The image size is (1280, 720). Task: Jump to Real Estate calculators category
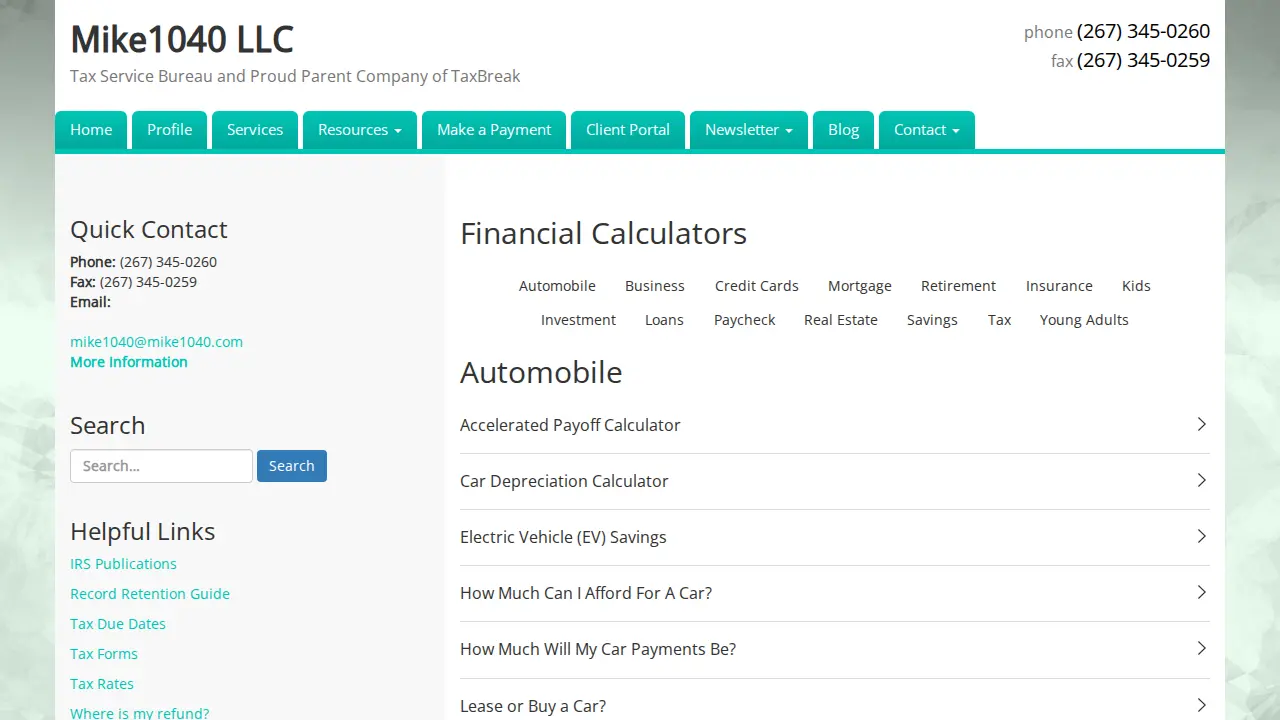point(841,320)
